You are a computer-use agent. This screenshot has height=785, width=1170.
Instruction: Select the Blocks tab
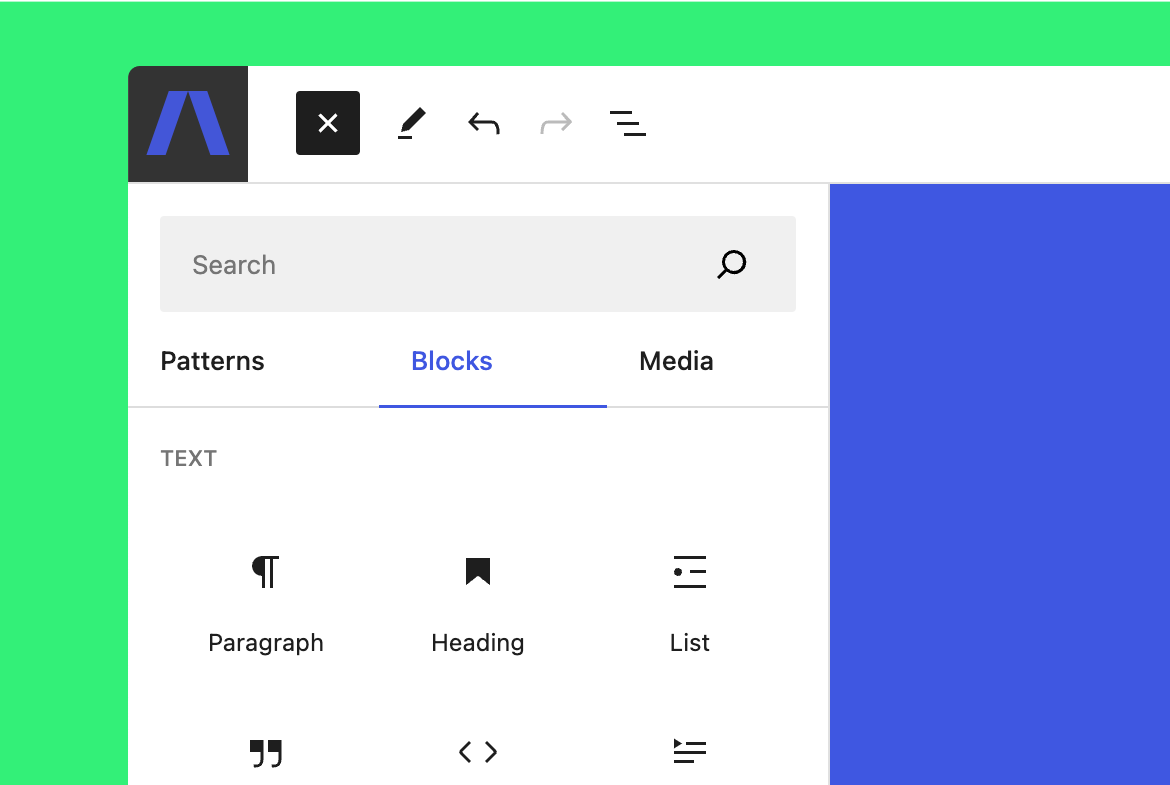(452, 361)
